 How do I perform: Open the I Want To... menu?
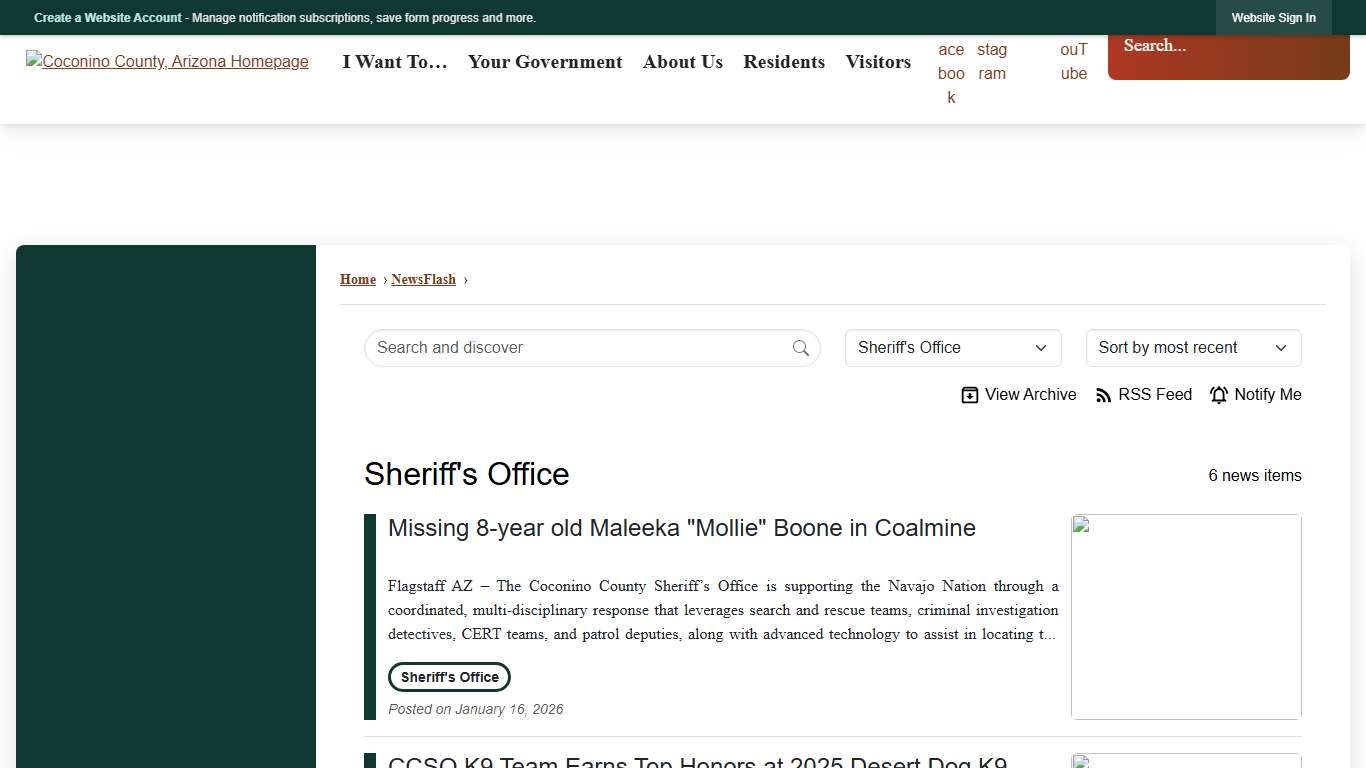394,62
